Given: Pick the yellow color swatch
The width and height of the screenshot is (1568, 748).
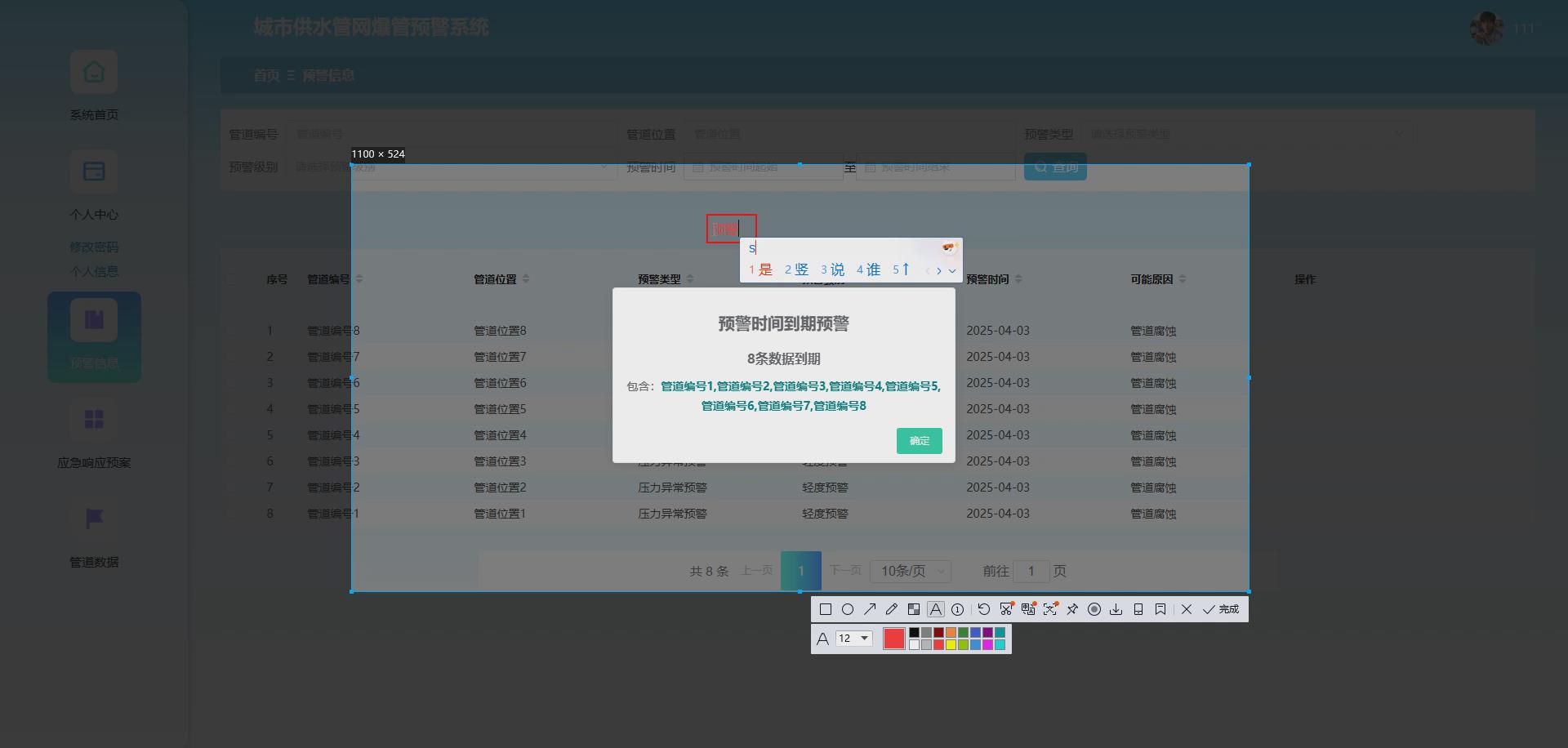Looking at the screenshot, I should 952,643.
